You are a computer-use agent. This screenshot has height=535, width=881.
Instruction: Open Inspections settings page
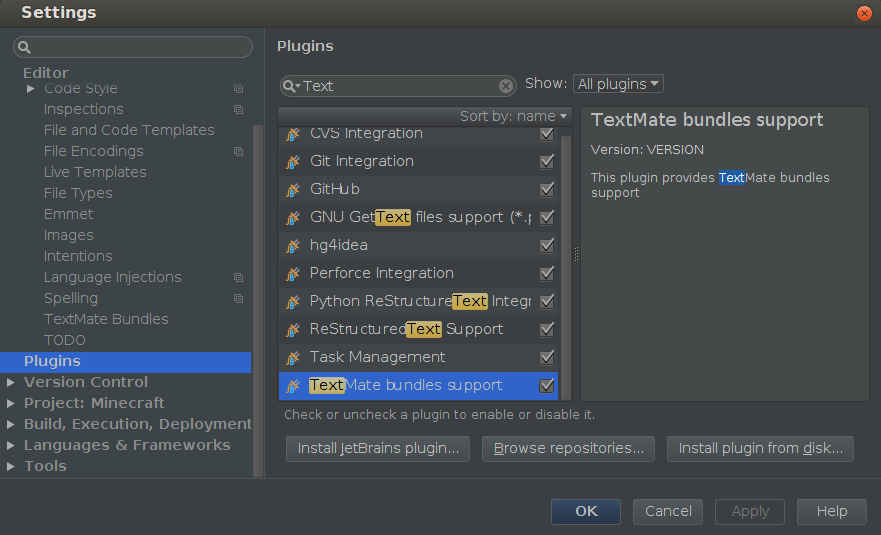click(84, 110)
